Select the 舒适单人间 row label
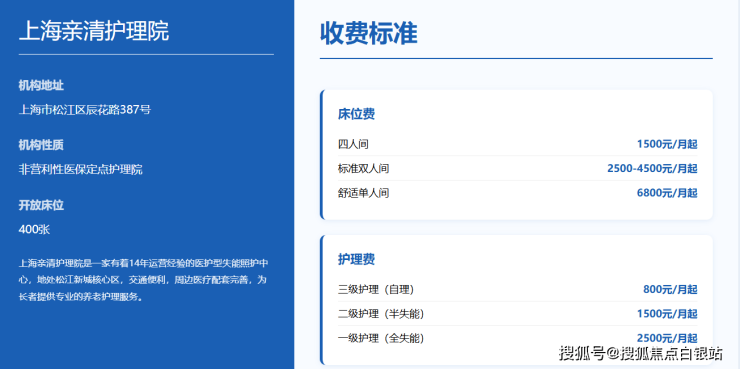 (x=363, y=193)
